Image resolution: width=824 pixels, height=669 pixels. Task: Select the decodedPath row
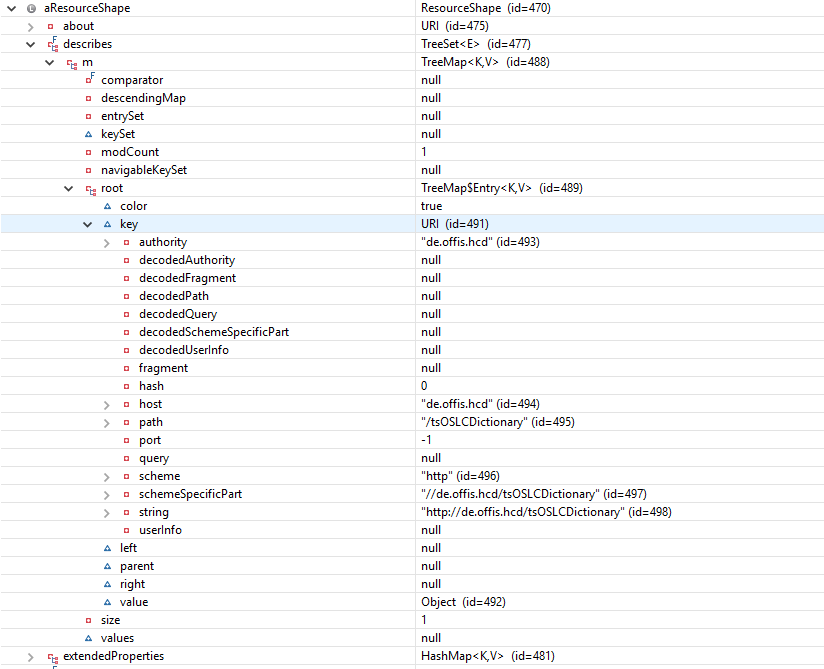[x=412, y=296]
